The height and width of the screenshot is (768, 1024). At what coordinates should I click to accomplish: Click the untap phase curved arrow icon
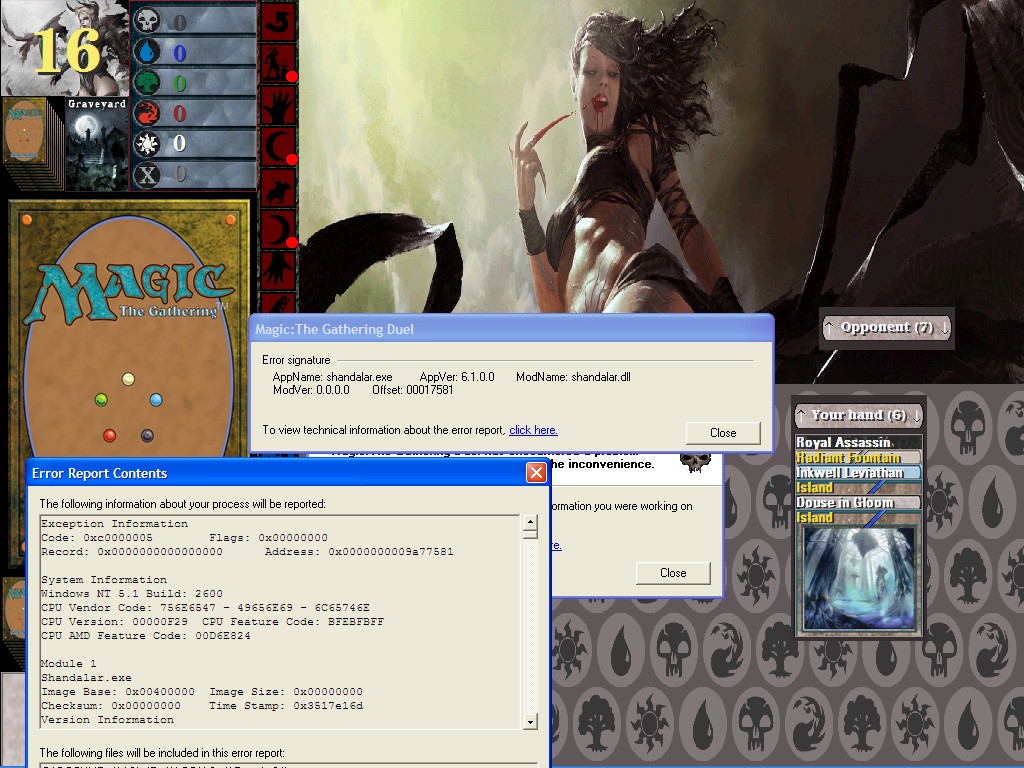277,20
